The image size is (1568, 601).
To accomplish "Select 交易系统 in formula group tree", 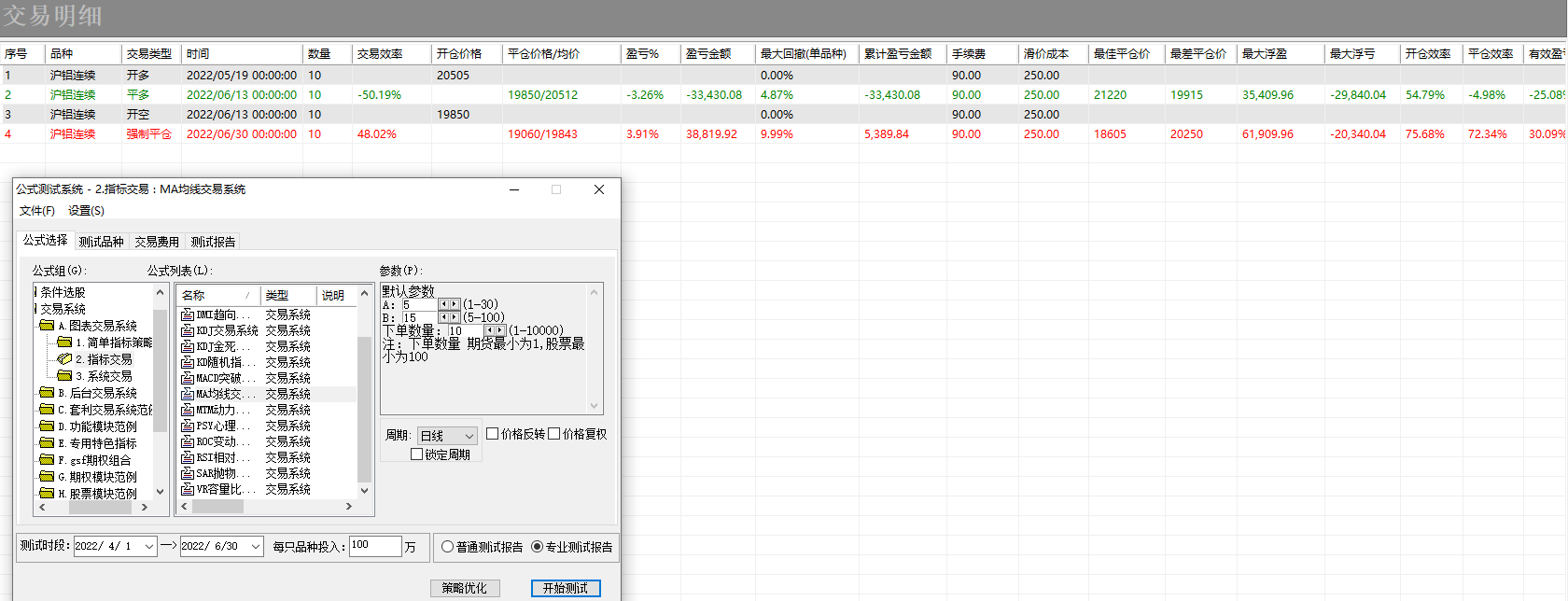I will coord(63,309).
